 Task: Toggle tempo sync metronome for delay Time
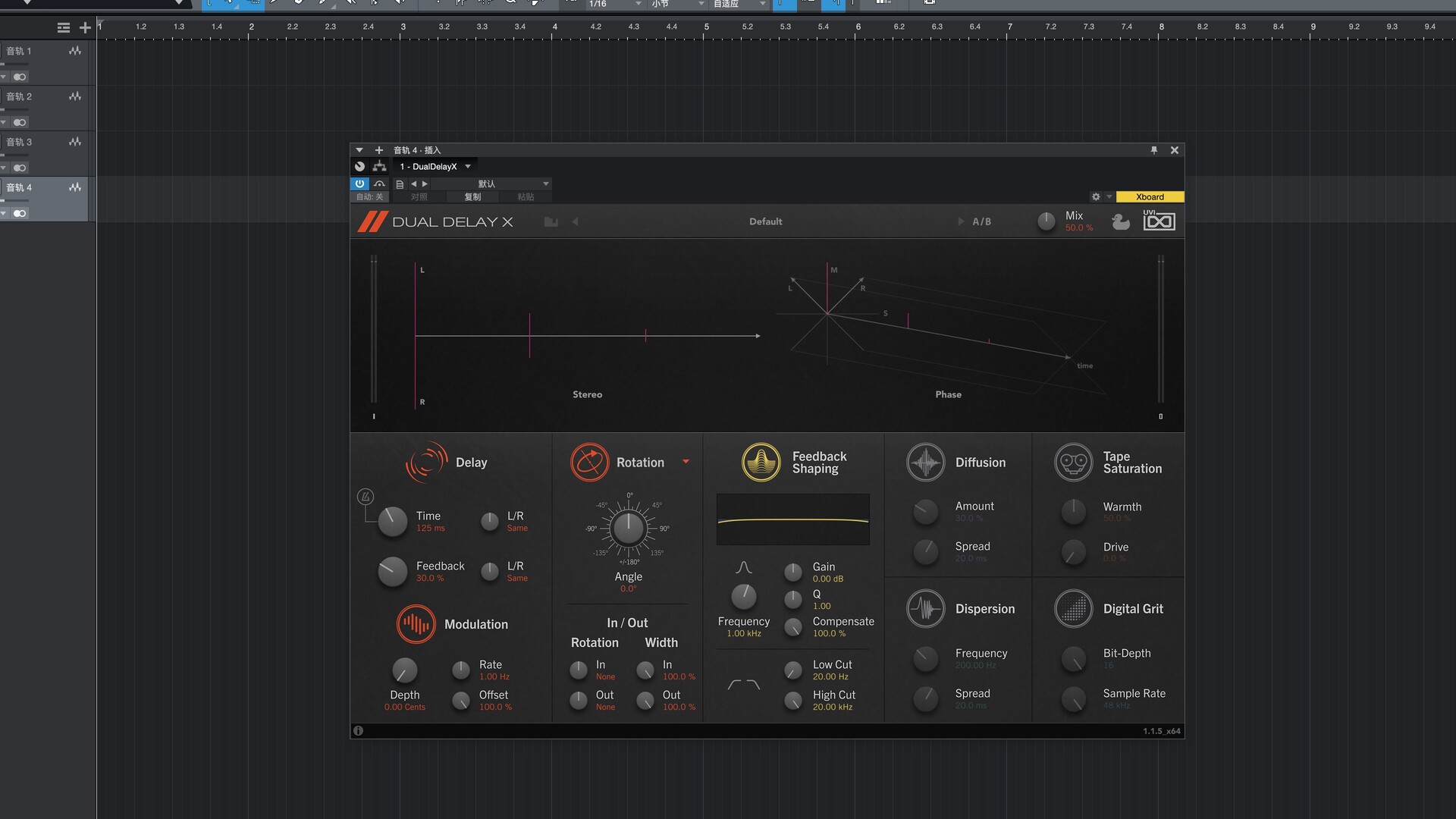click(x=365, y=497)
